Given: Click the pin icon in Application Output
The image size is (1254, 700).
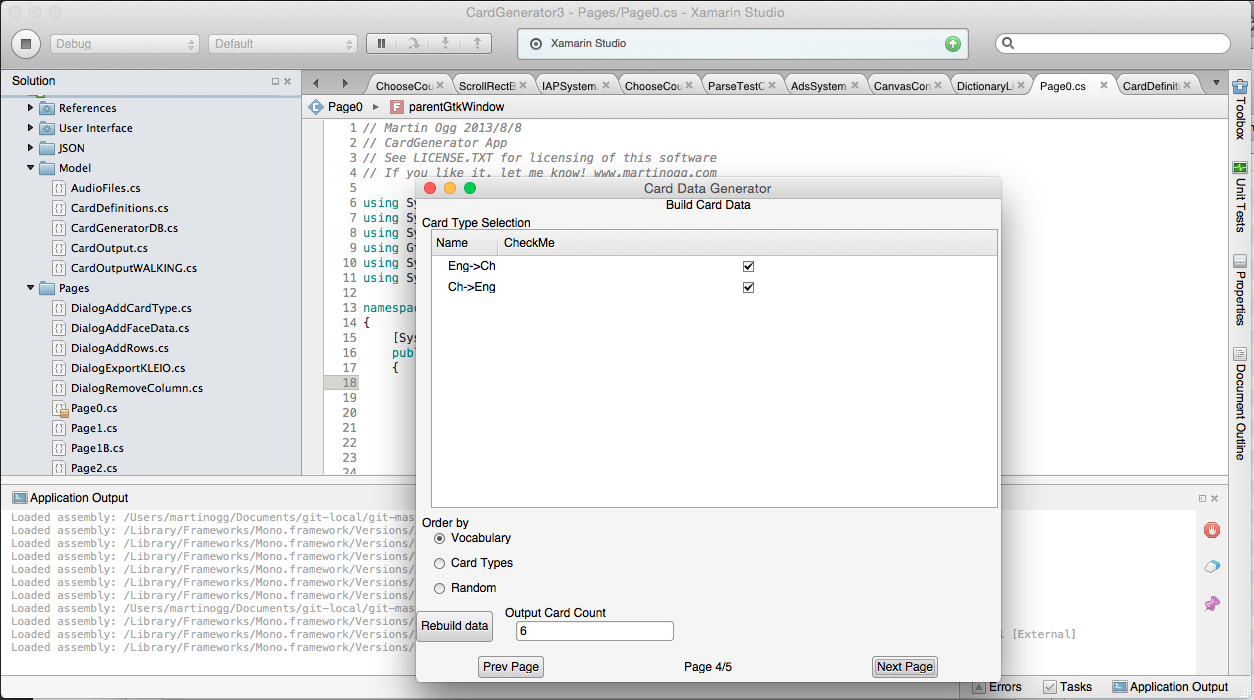Looking at the screenshot, I should (x=1211, y=604).
